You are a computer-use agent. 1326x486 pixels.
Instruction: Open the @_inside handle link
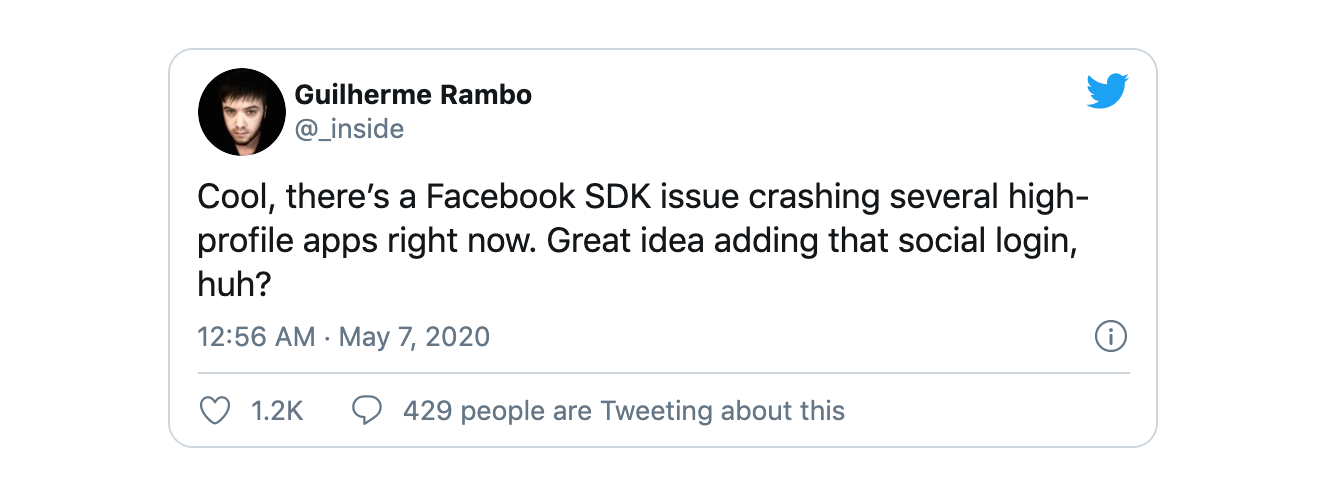[x=349, y=129]
